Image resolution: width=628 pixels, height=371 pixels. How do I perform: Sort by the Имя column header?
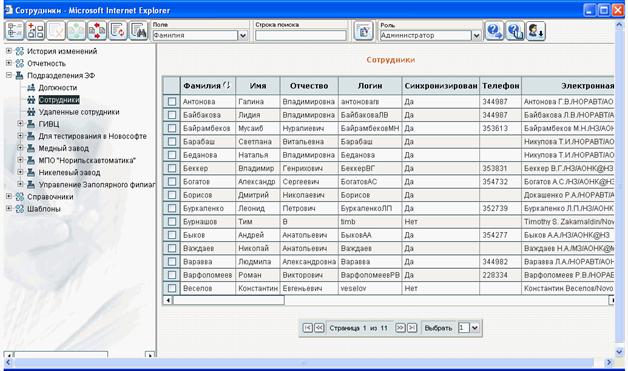point(258,86)
